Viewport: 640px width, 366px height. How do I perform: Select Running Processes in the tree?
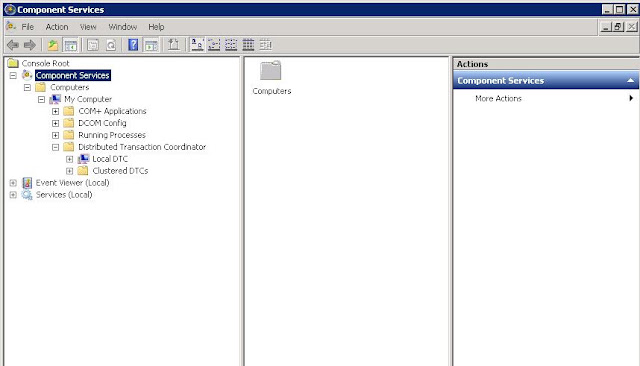coord(112,135)
